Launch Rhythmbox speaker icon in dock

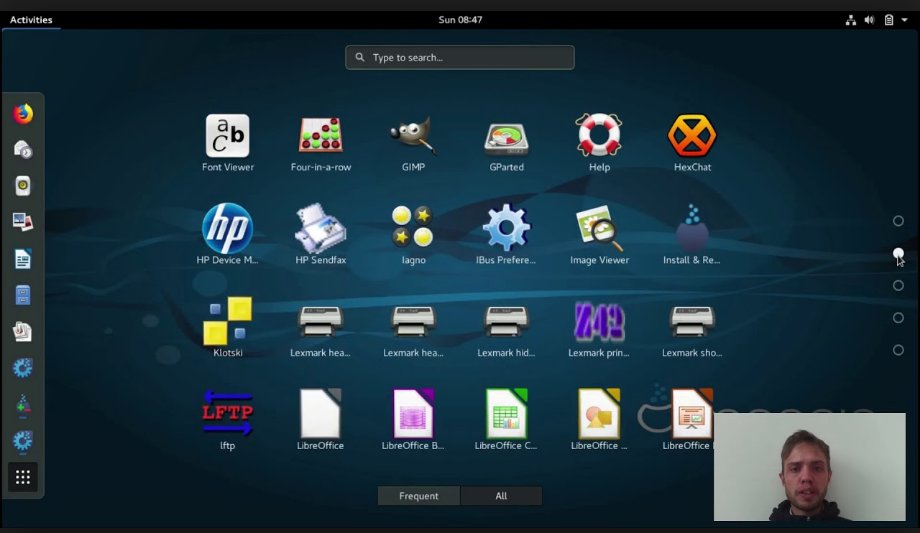[23, 186]
